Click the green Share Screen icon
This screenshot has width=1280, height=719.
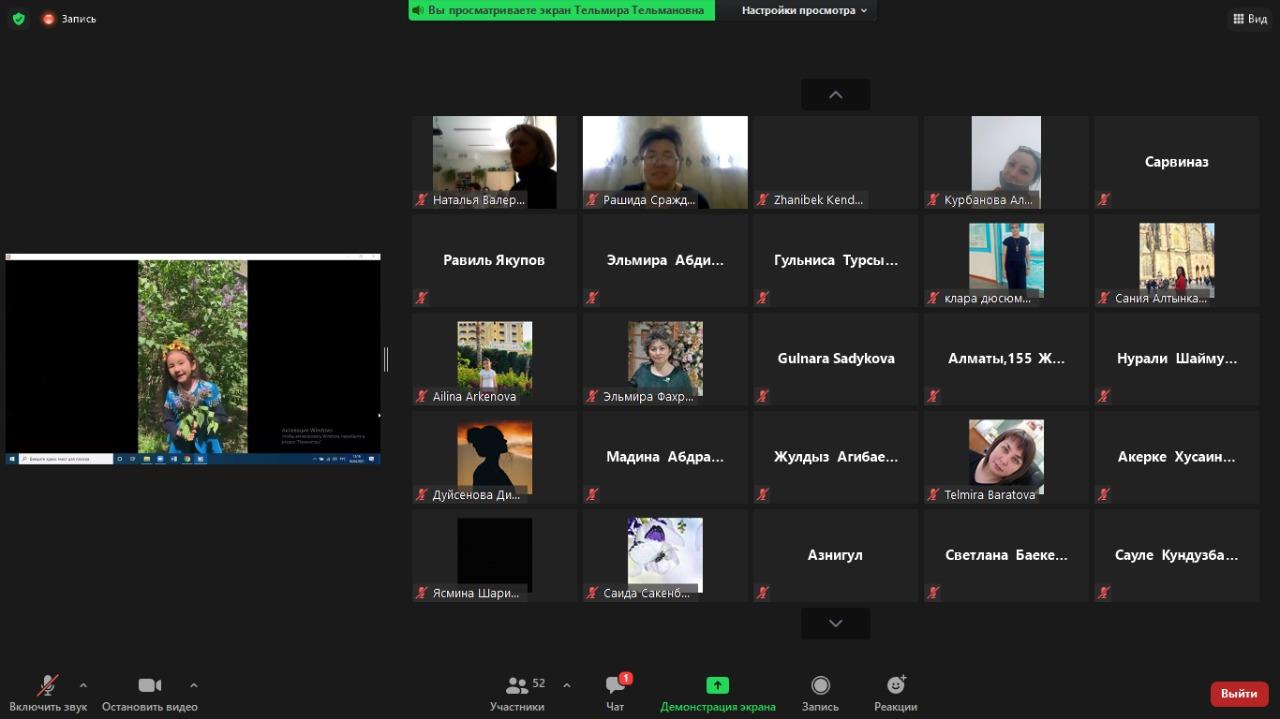717,686
